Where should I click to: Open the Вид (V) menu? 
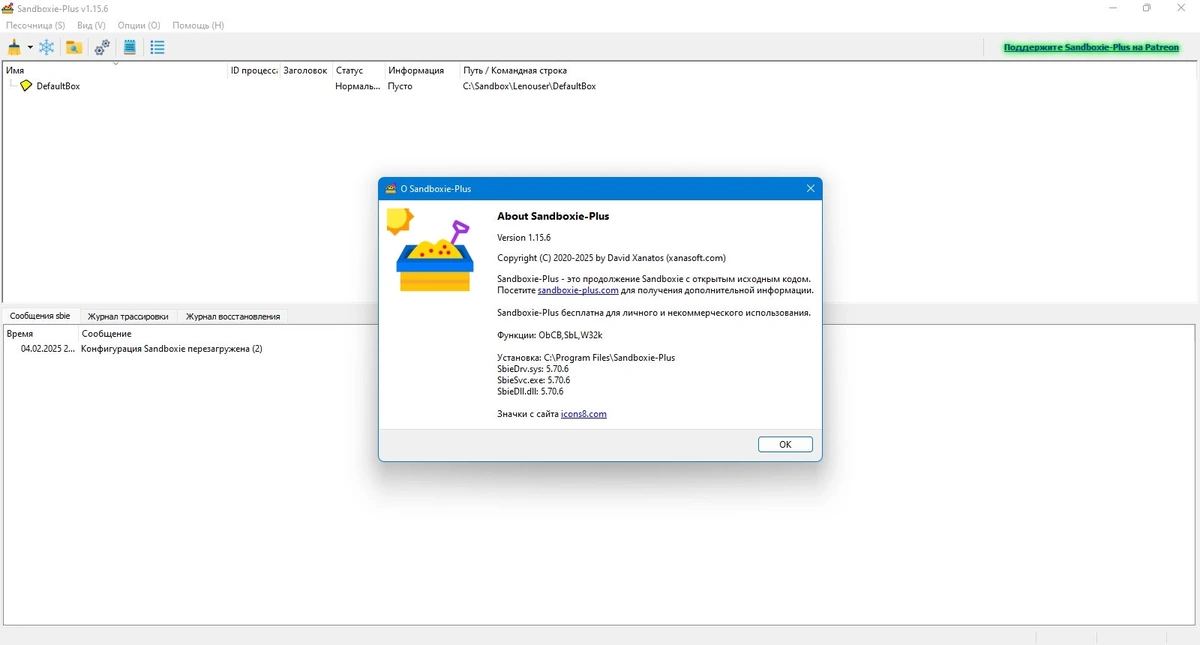[91, 25]
